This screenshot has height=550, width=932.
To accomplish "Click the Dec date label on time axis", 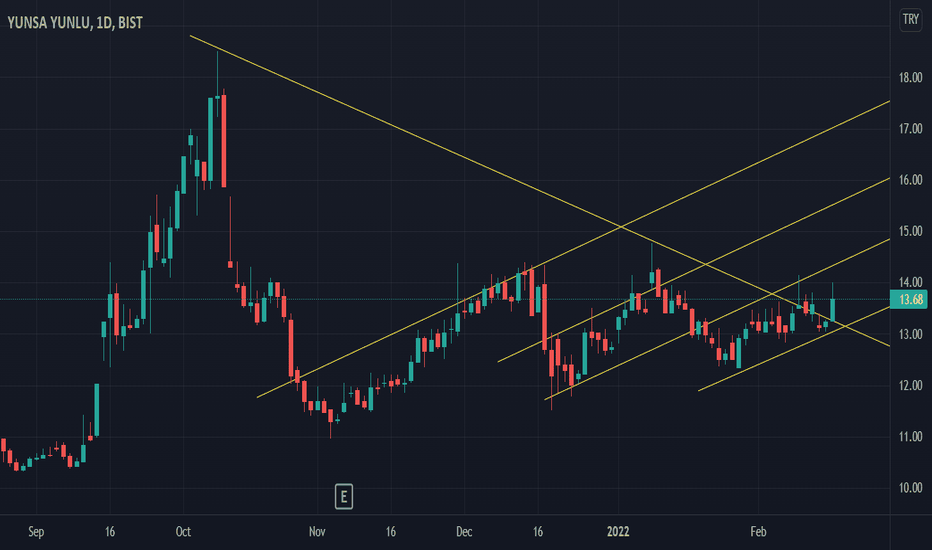I will (x=464, y=532).
